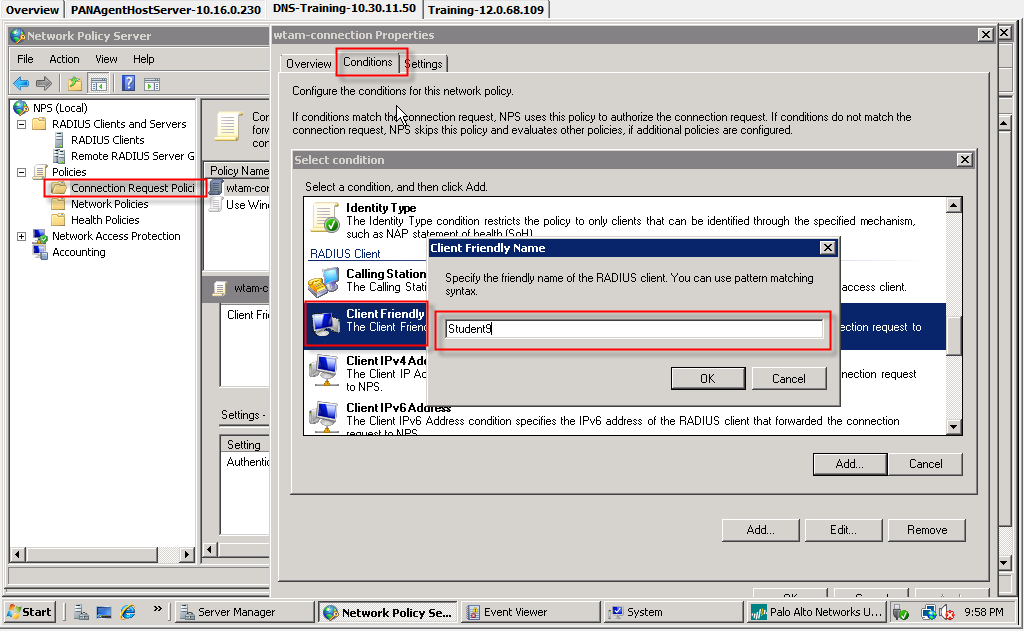
Task: Open PANAgentHostServer-10.16.0.230 tab
Action: pyautogui.click(x=165, y=10)
